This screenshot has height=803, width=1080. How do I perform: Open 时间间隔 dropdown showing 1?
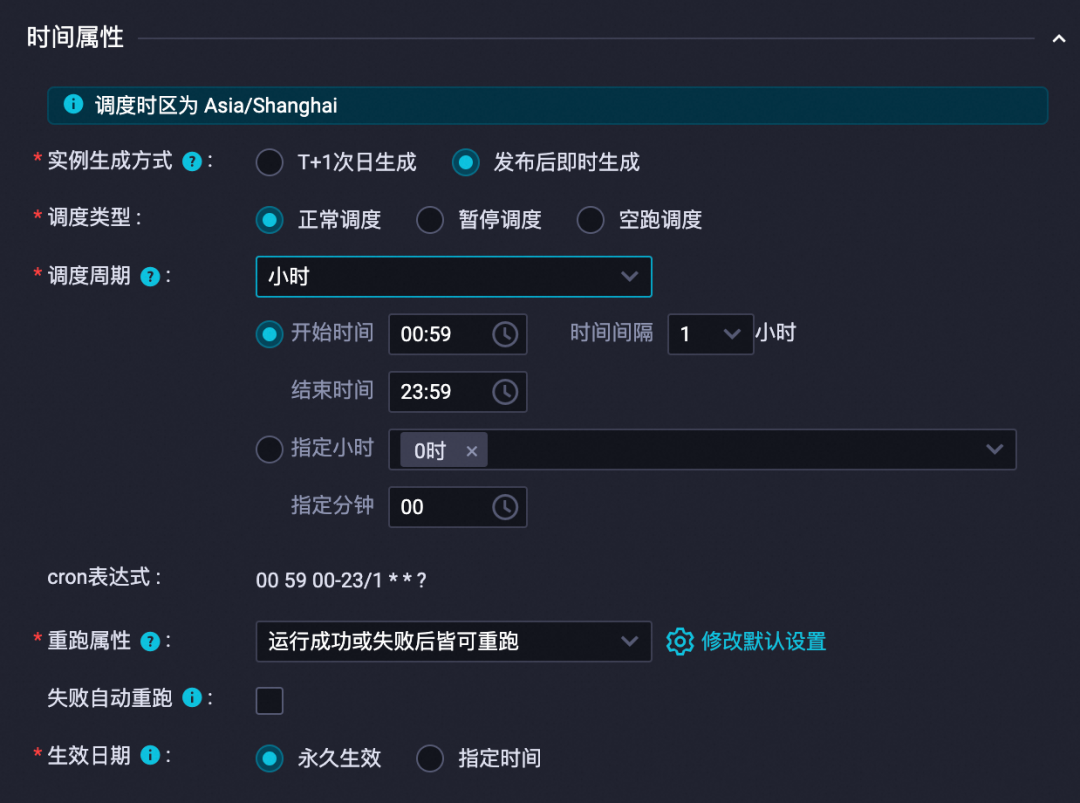(710, 334)
